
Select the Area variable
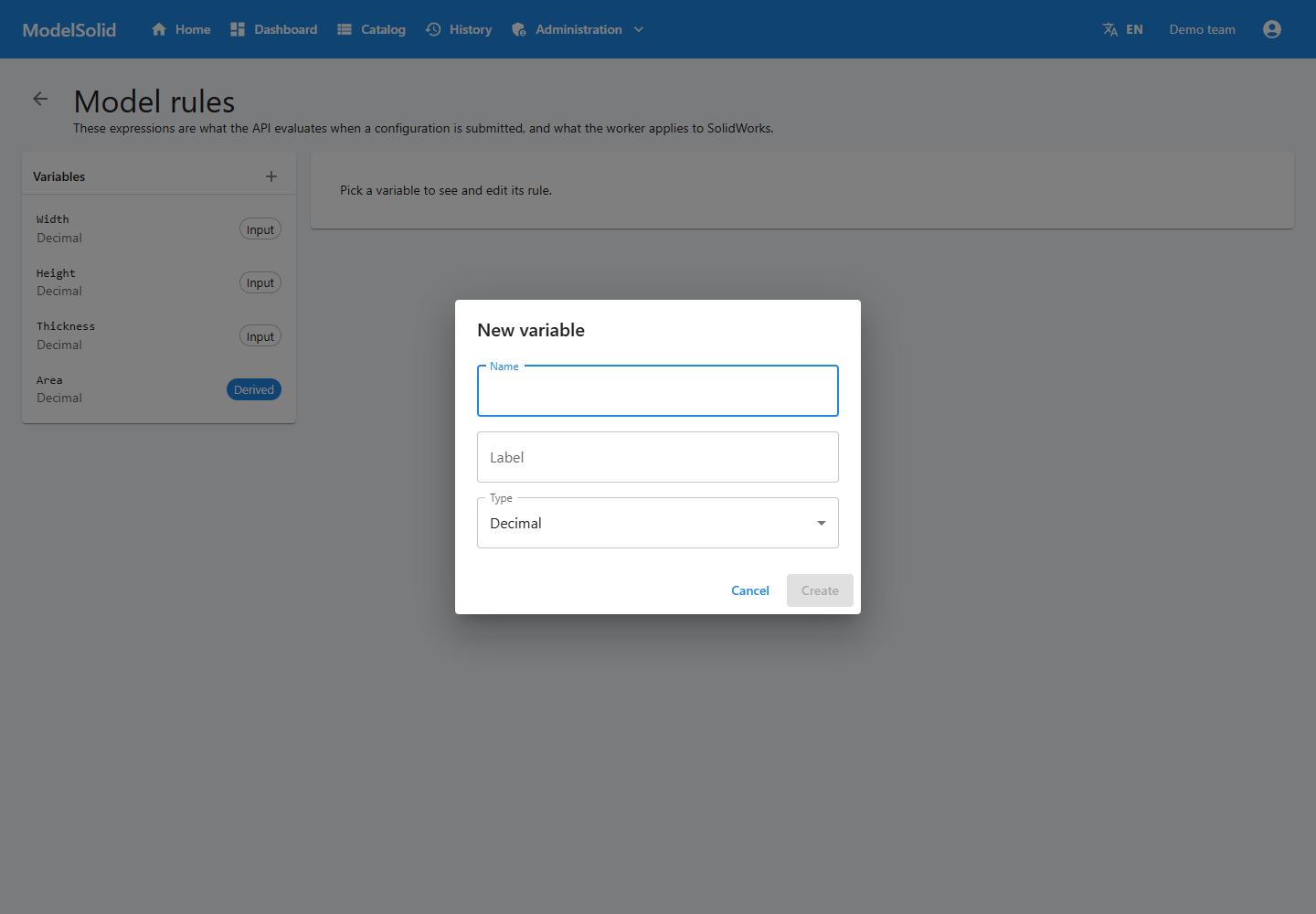(159, 389)
